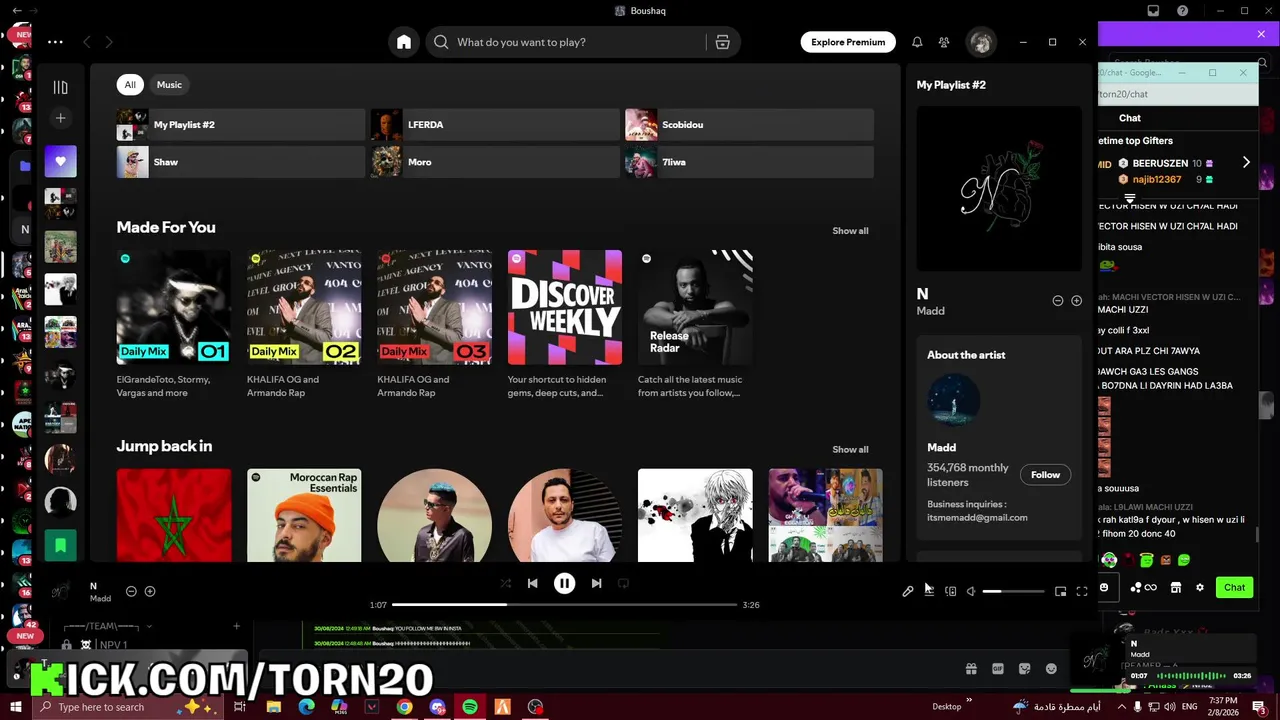Click Spotify icon in taskbar
The width and height of the screenshot is (1280, 720).
pos(470,707)
